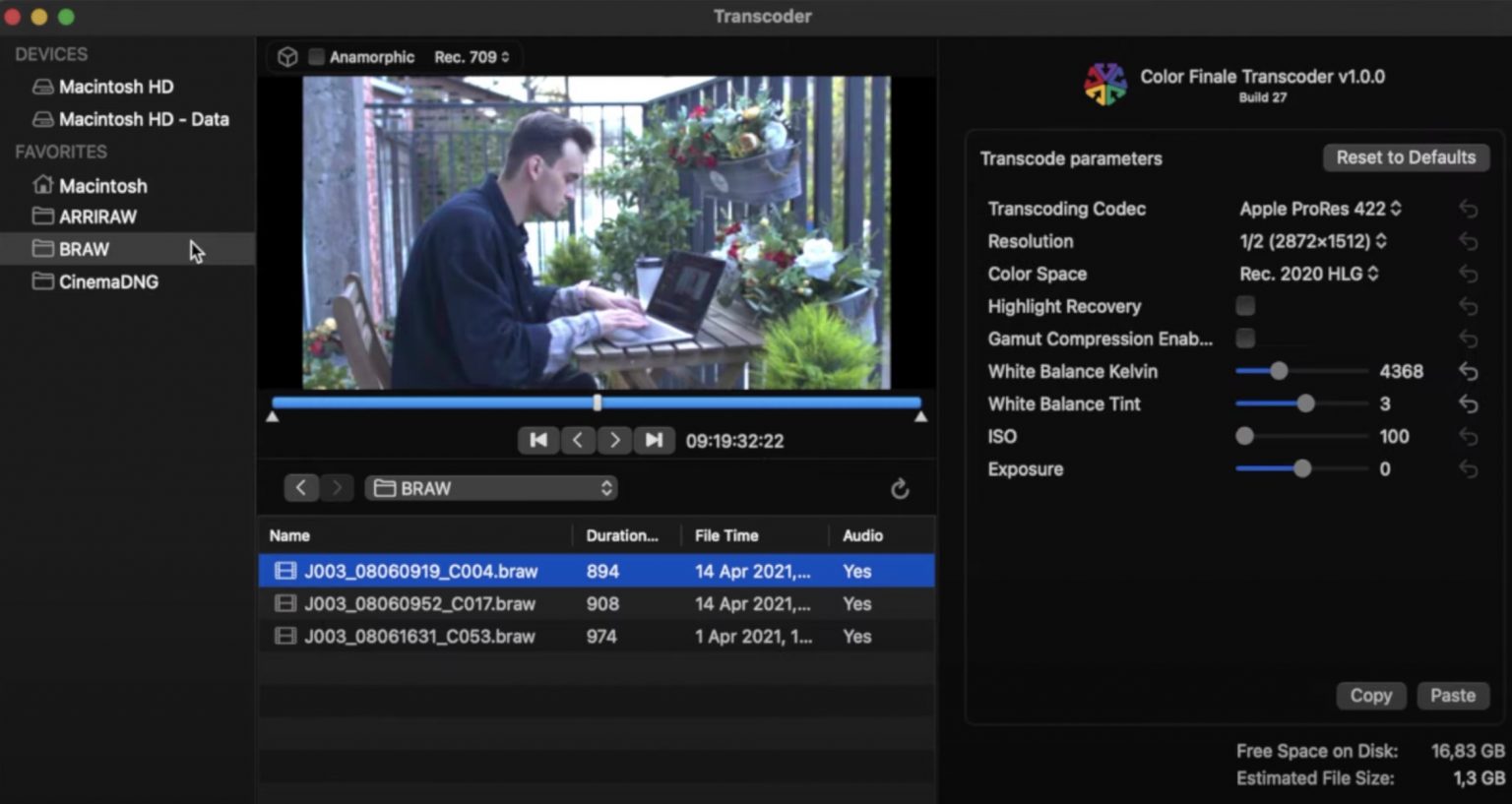The width and height of the screenshot is (1512, 804).
Task: Change Color Space from Rec. 2020 HLG
Action: [x=1308, y=274]
